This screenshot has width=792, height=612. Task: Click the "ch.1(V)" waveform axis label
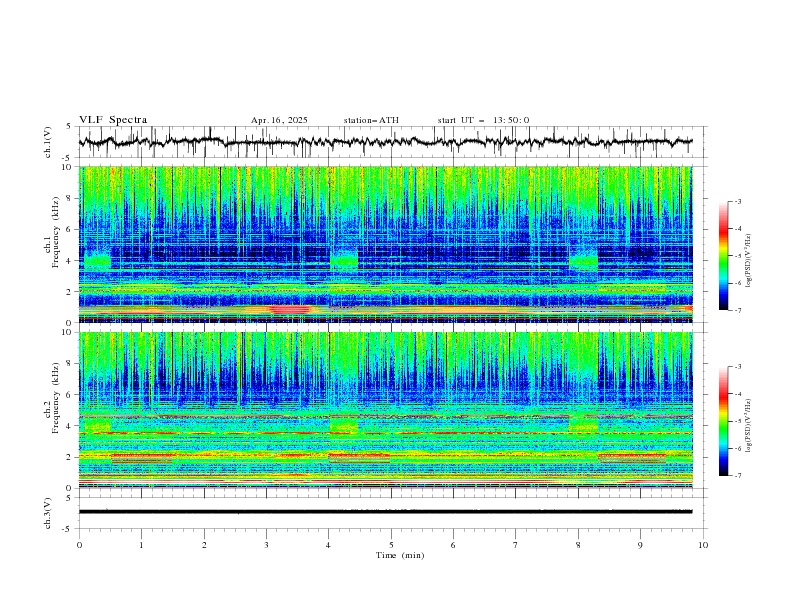point(48,142)
